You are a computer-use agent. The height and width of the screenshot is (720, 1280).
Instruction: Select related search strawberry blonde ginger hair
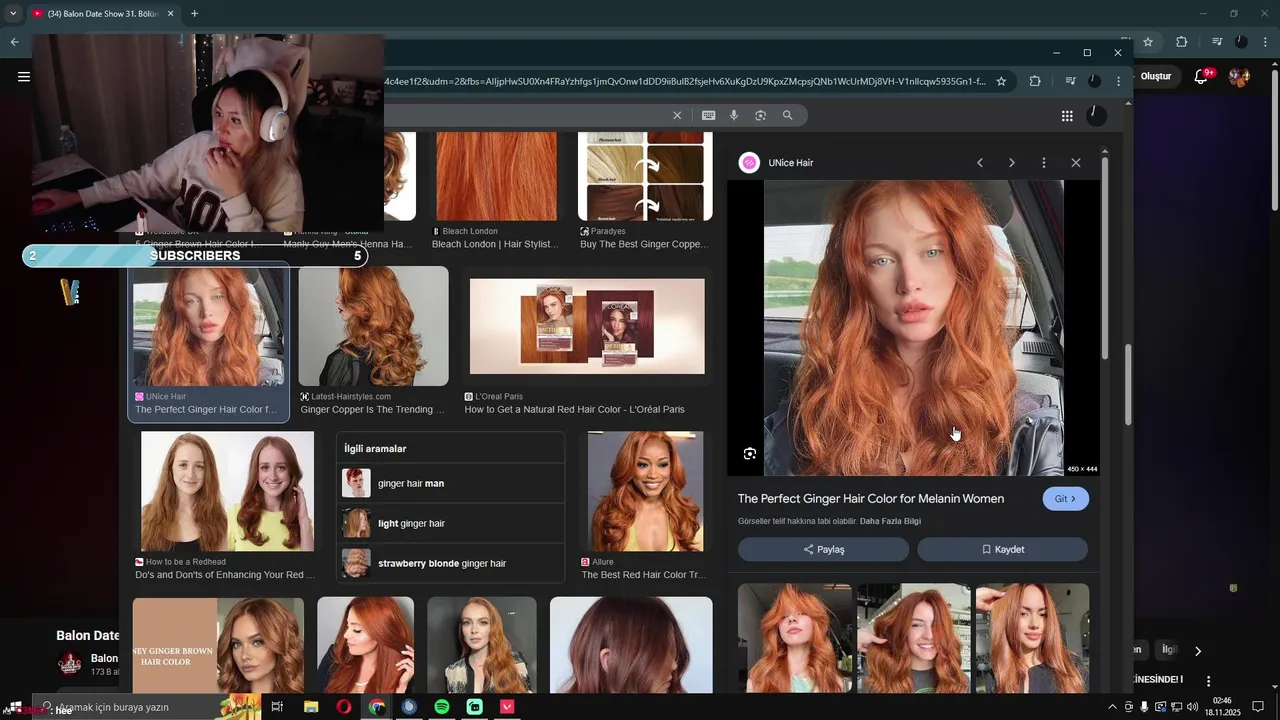pyautogui.click(x=451, y=563)
